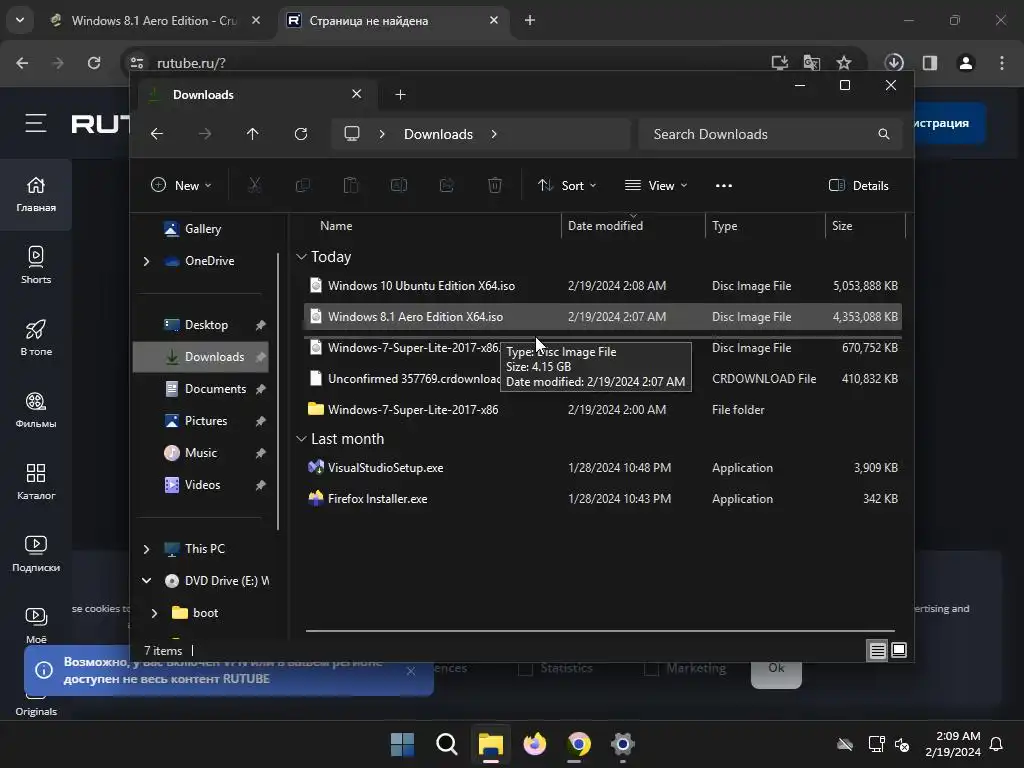1024x768 pixels.
Task: Select VisualStudioSetup.exe file
Action: 603,468
